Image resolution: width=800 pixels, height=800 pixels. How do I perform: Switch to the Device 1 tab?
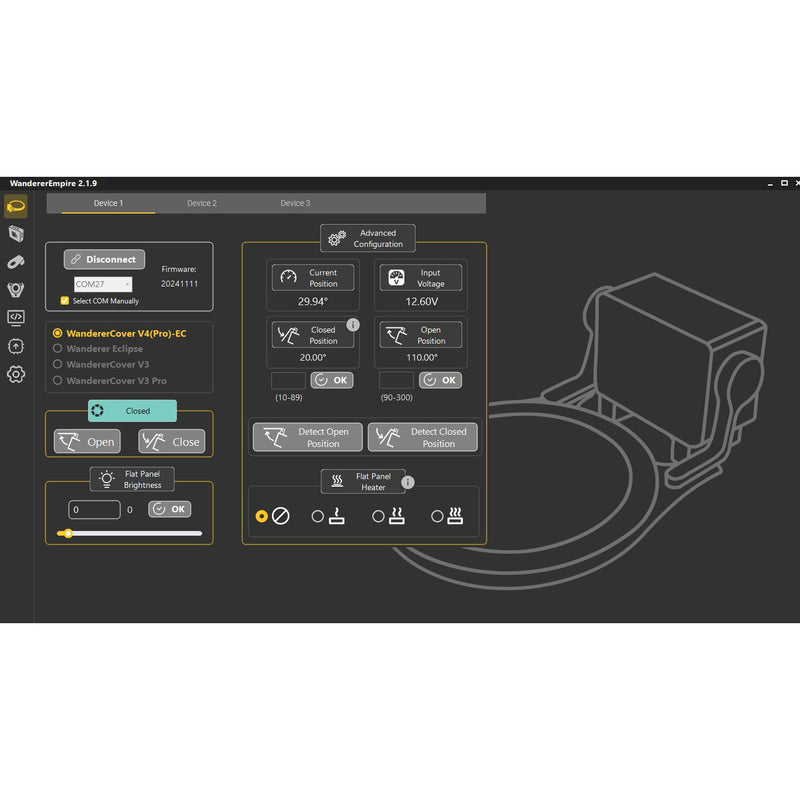coord(108,203)
